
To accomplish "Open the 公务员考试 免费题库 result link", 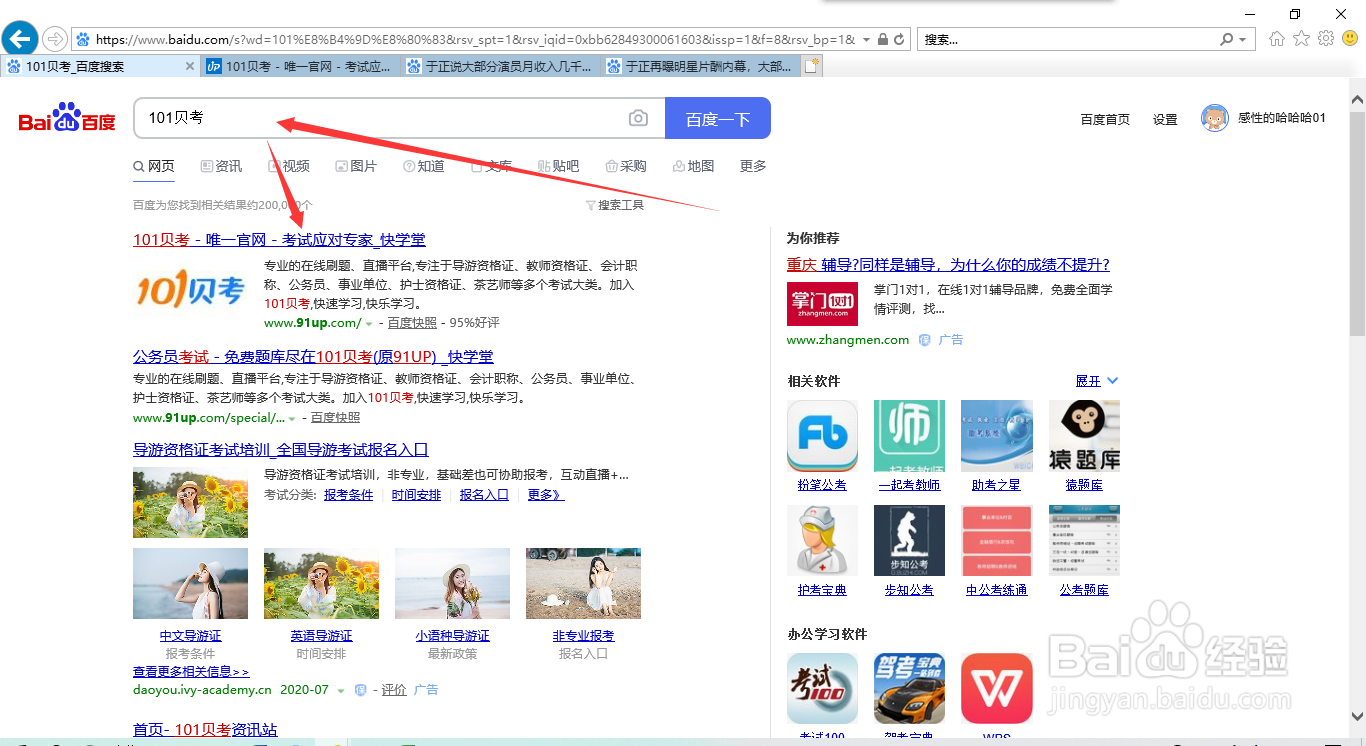I will (x=313, y=357).
